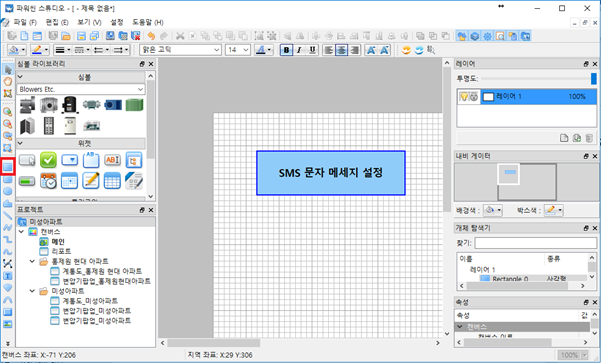Select the green cylinder symbol
601x363 pixels.
coord(134,105)
